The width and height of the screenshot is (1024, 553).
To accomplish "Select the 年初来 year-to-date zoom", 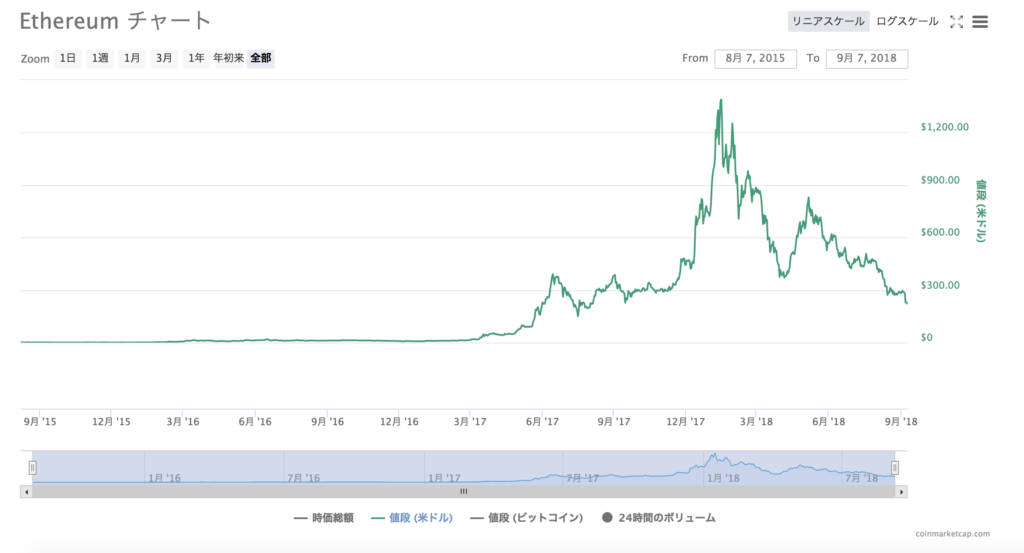I will click(x=228, y=58).
